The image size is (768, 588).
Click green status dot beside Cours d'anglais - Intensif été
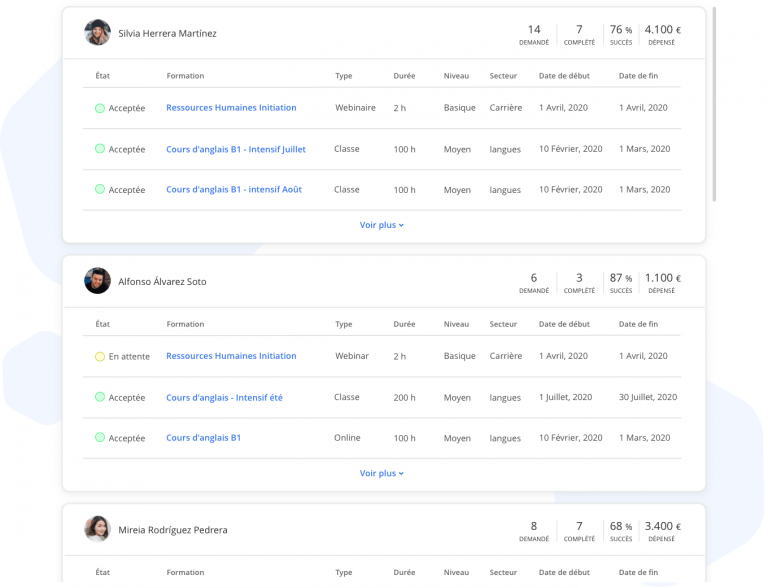tap(100, 397)
